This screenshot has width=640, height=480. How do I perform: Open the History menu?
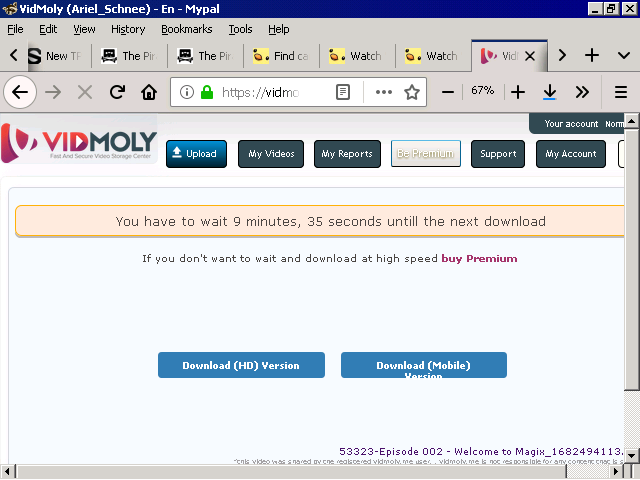click(128, 29)
